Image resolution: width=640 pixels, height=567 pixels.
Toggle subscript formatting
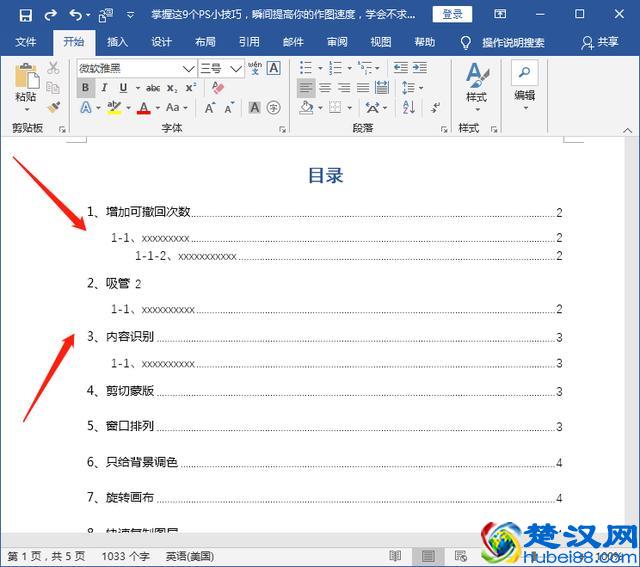[172, 88]
